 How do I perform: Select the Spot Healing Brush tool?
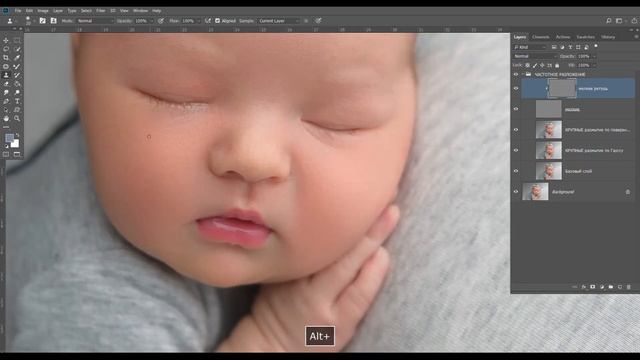point(6,67)
